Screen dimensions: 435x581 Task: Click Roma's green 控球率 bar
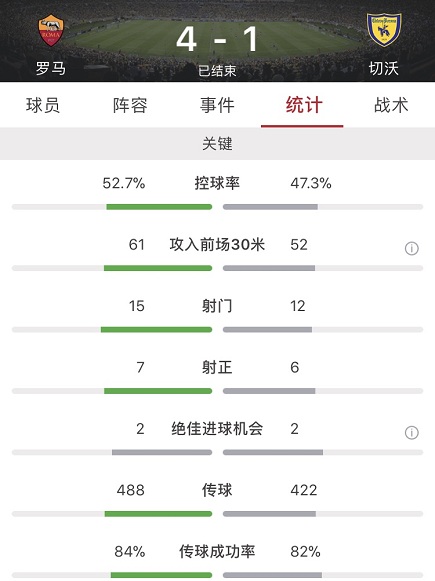(x=159, y=207)
